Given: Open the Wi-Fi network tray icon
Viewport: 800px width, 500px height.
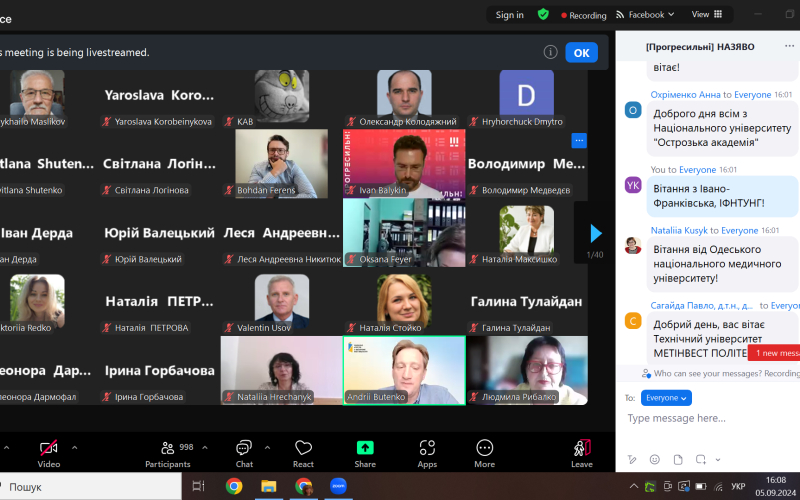Looking at the screenshot, I should [718, 486].
